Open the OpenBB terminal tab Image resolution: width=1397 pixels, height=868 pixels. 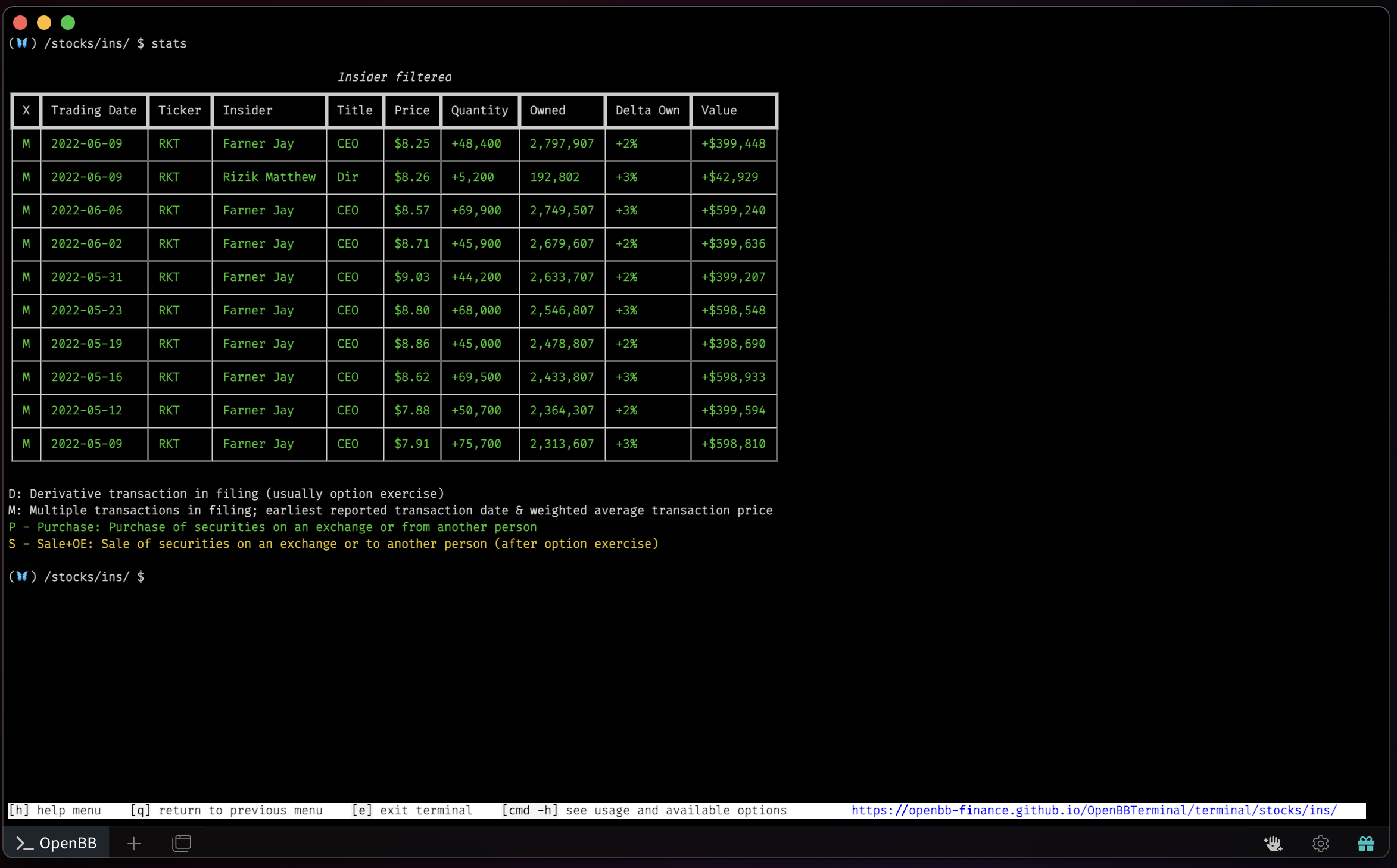56,842
